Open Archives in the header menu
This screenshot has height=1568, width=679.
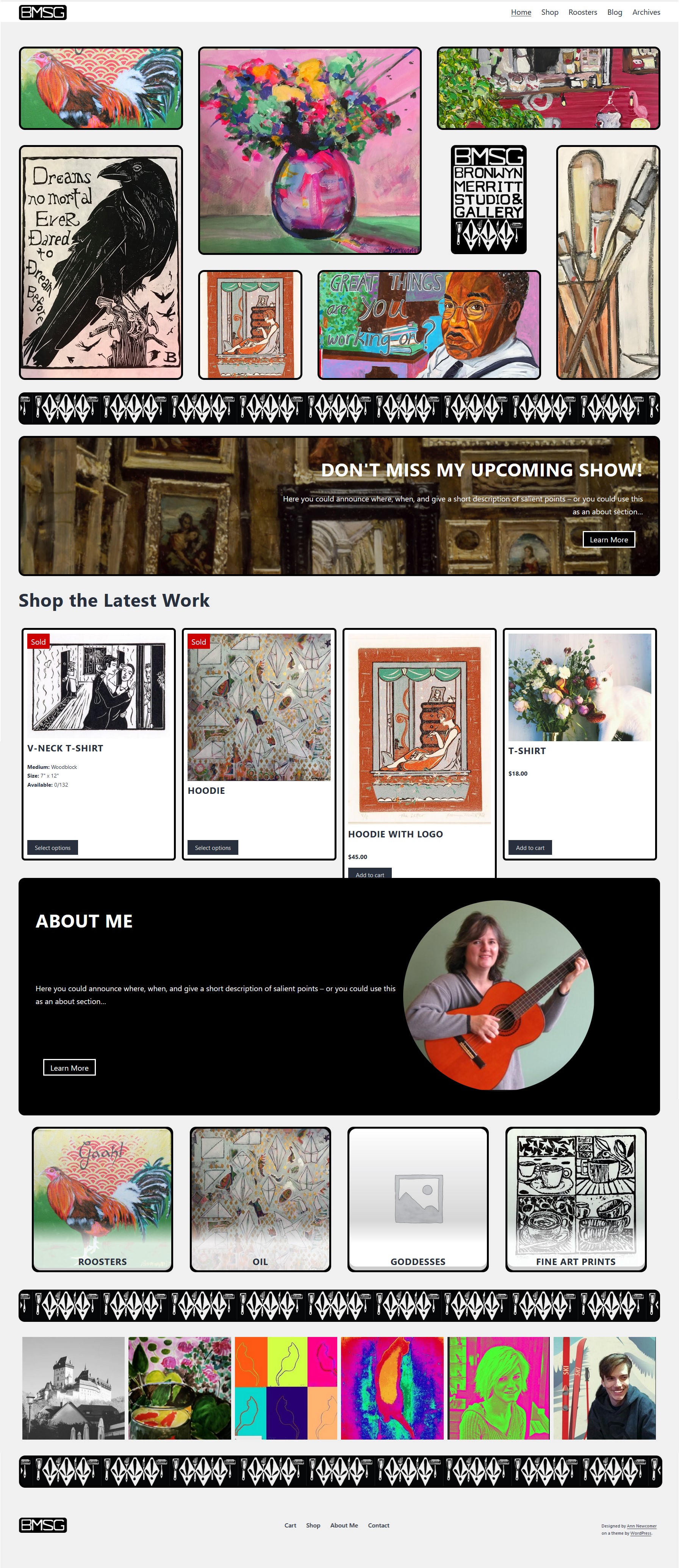(x=646, y=12)
